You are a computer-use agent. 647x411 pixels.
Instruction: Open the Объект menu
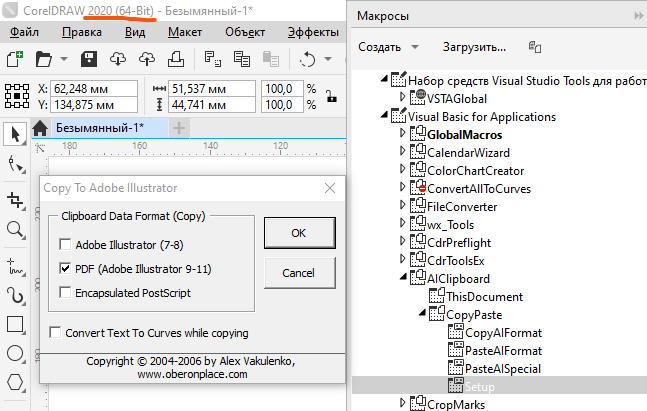point(245,32)
